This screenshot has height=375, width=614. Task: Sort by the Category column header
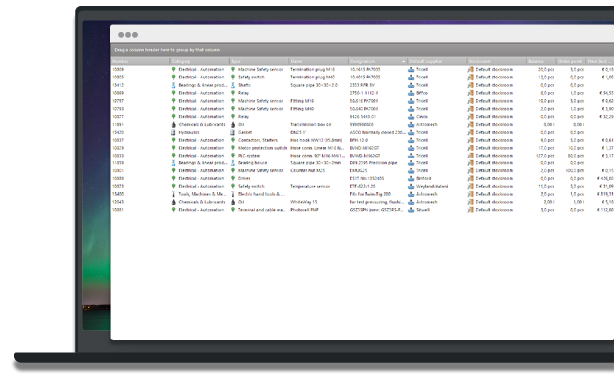(200, 61)
